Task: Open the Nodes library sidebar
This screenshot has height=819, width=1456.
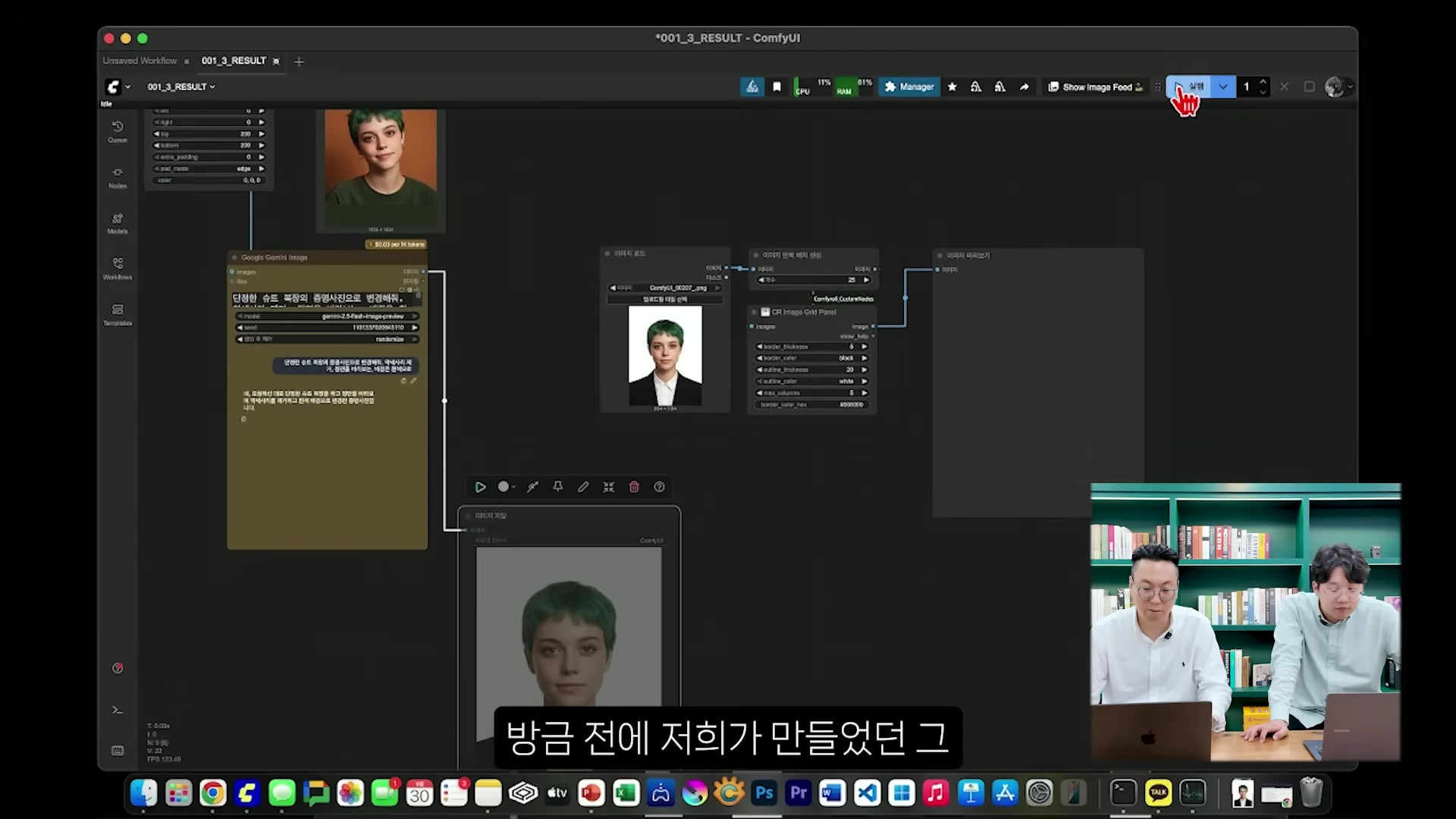Action: point(118,177)
